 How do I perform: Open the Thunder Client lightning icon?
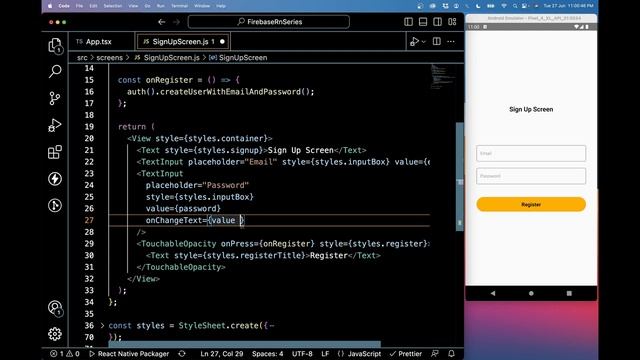tap(55, 179)
